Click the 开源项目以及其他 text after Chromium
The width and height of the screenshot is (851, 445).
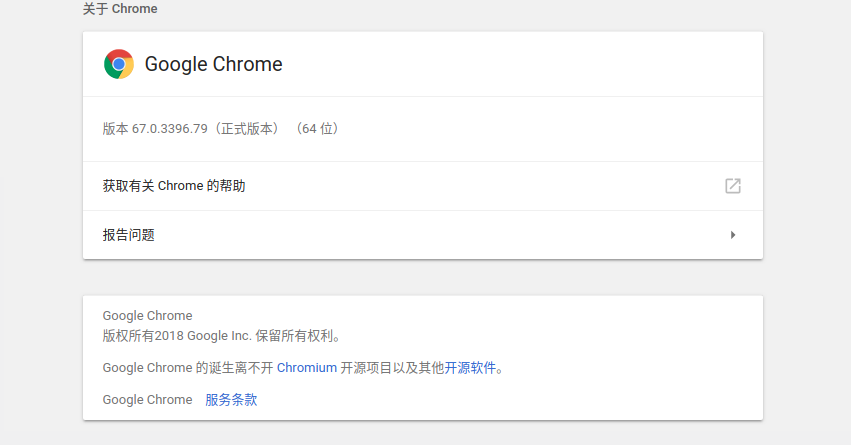pos(392,368)
